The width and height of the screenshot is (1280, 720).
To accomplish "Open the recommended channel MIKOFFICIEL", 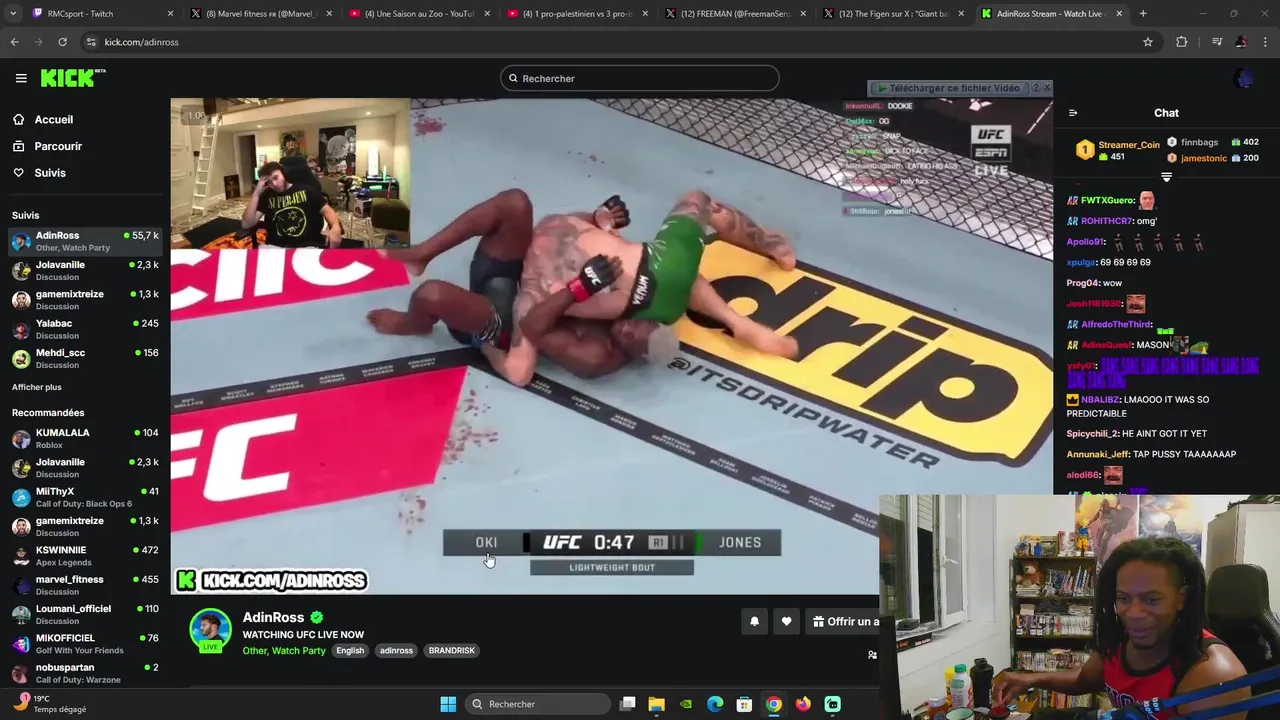I will click(x=85, y=643).
